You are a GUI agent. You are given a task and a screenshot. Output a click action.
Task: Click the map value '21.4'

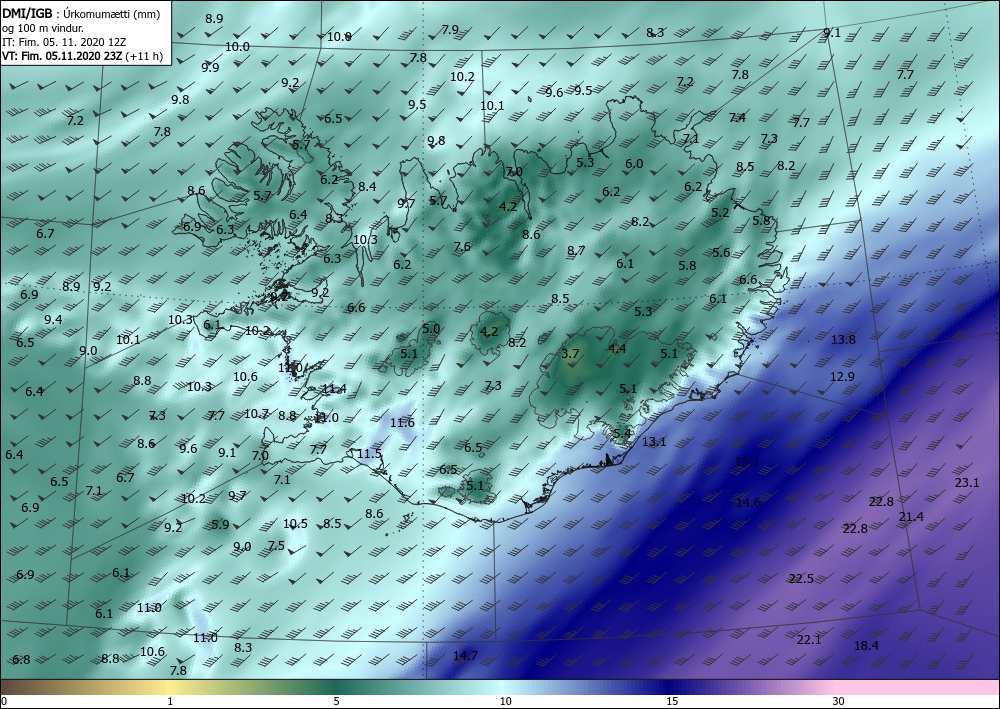tap(911, 516)
